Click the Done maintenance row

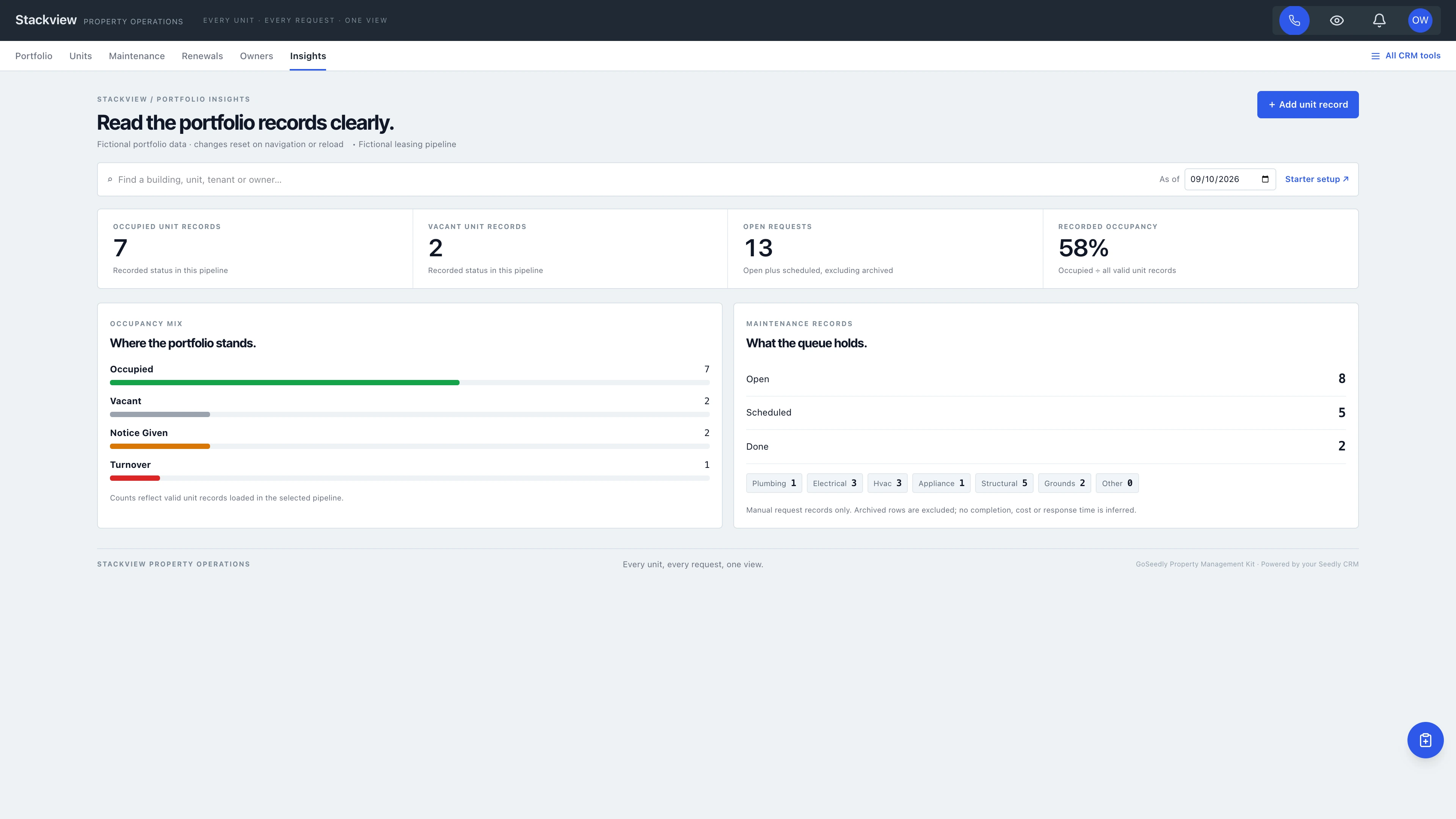[1046, 447]
